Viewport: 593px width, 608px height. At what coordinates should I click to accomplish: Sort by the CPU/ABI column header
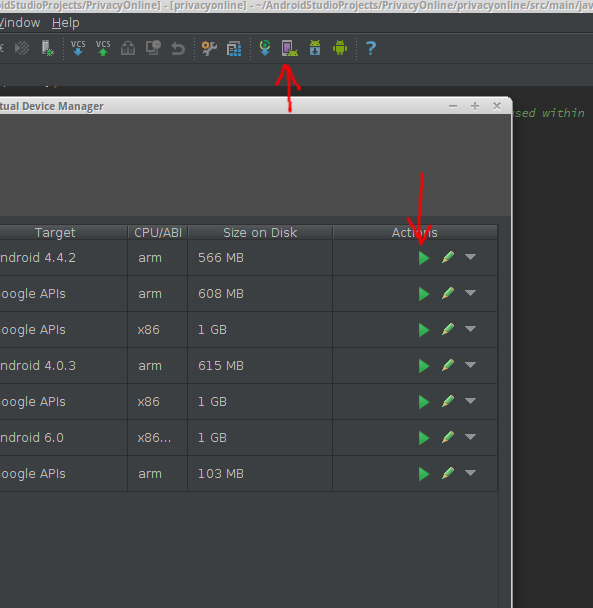(x=158, y=233)
